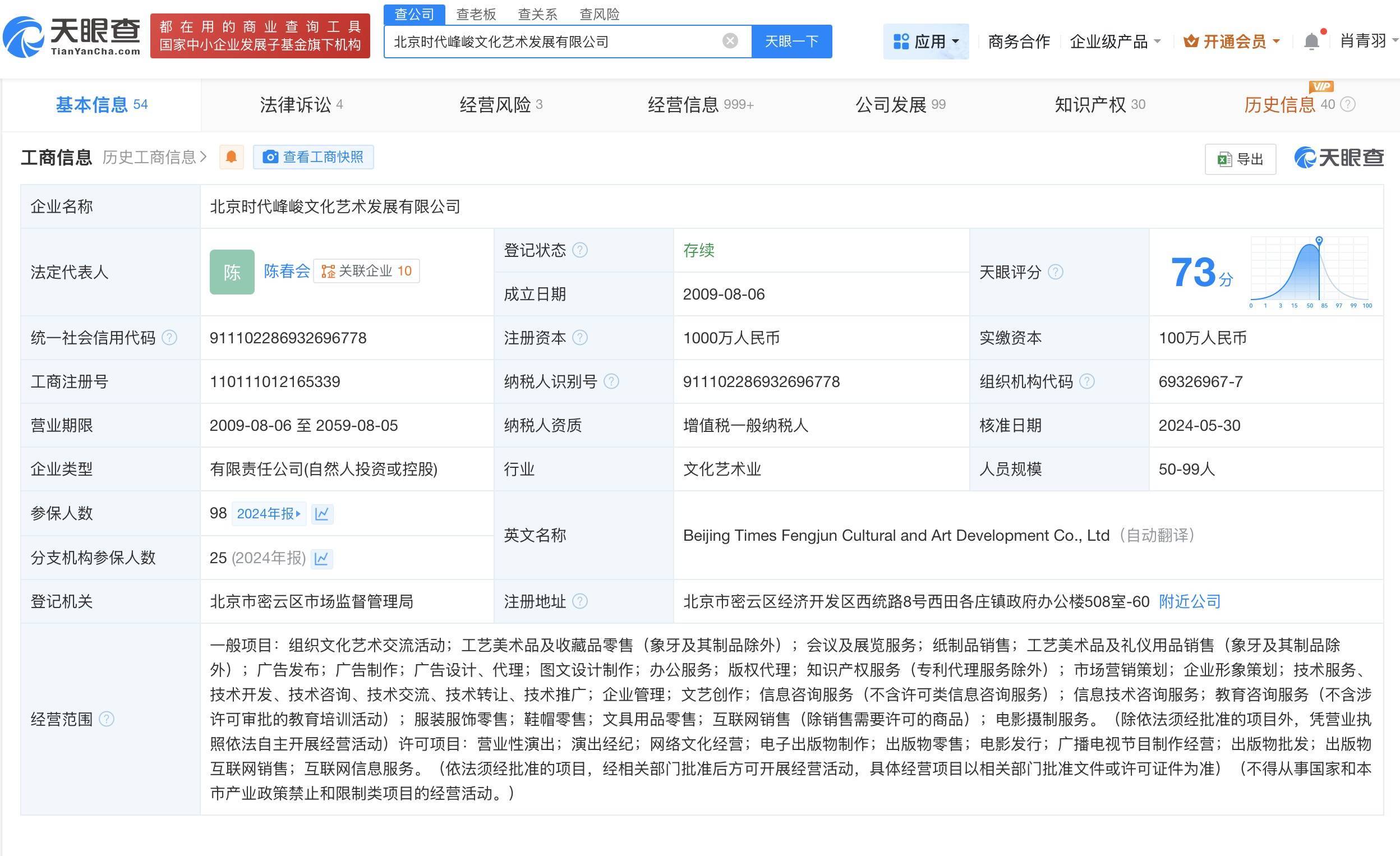Open 历史工商信息 link with chevron

click(x=155, y=157)
